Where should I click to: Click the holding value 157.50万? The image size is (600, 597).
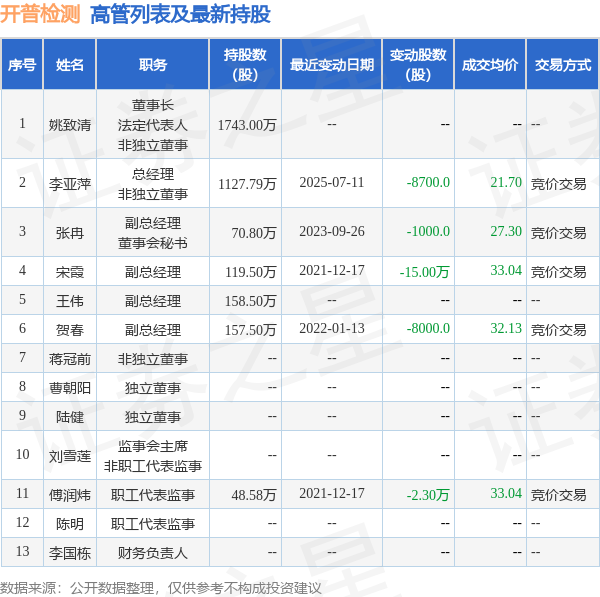pos(251,329)
